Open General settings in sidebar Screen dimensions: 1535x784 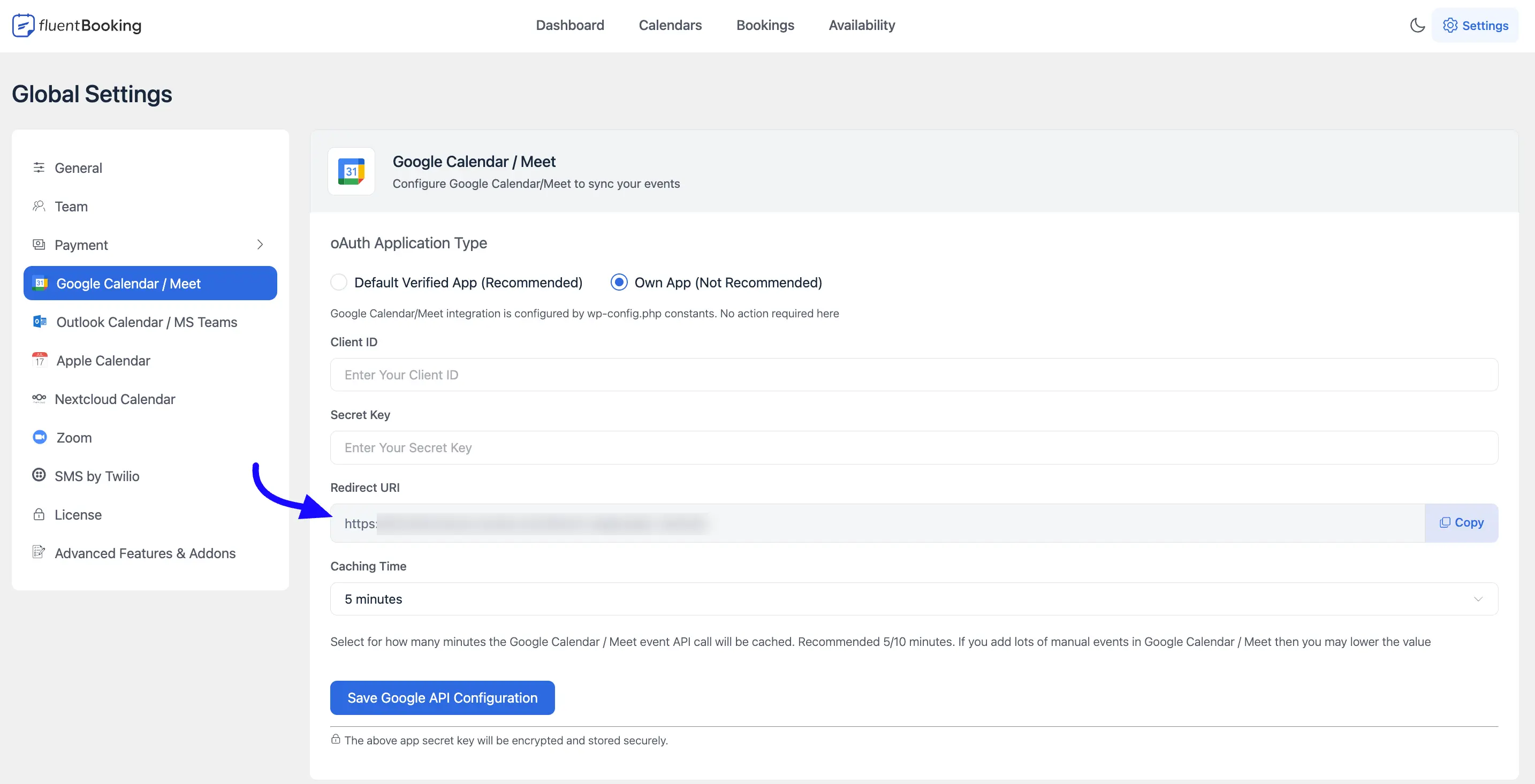(x=150, y=168)
